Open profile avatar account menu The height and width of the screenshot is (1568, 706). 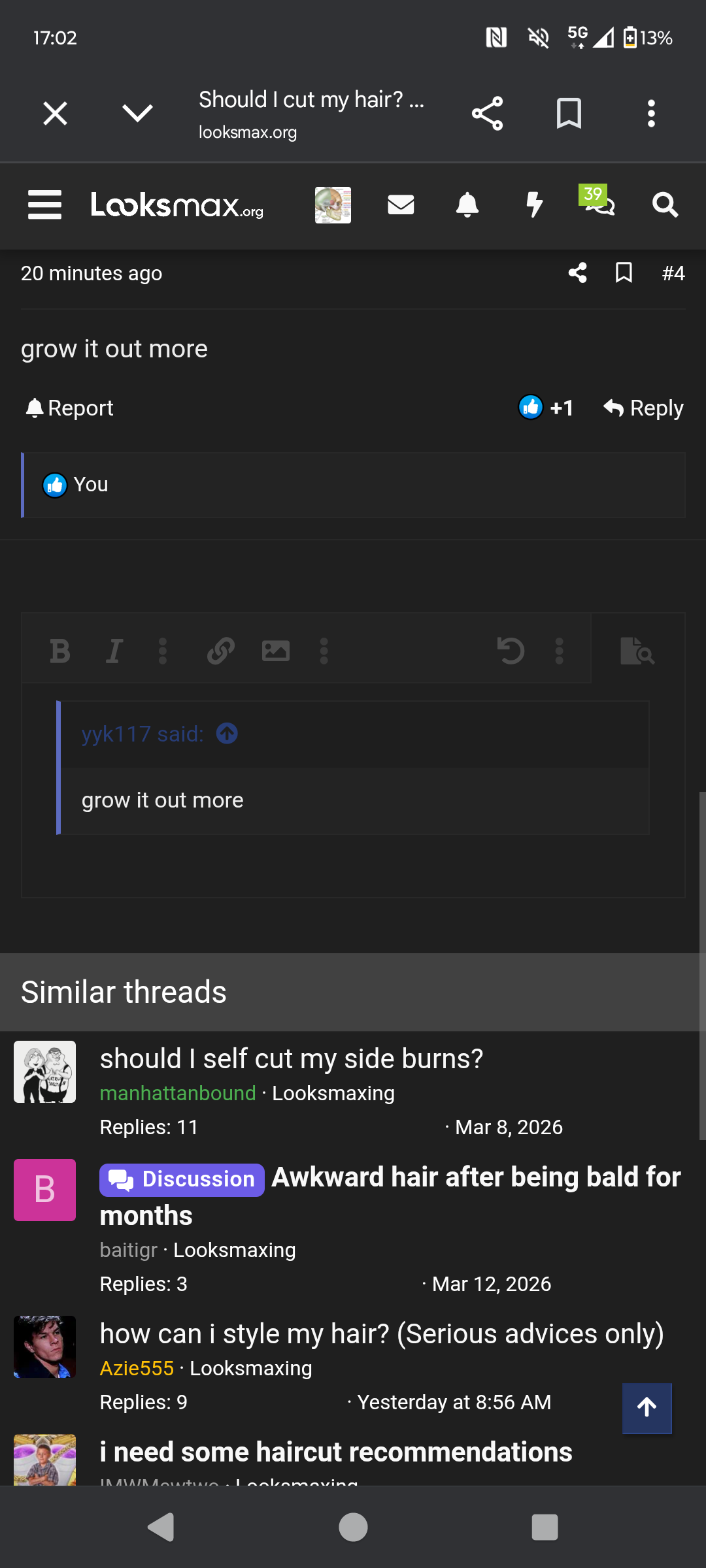pyautogui.click(x=333, y=205)
